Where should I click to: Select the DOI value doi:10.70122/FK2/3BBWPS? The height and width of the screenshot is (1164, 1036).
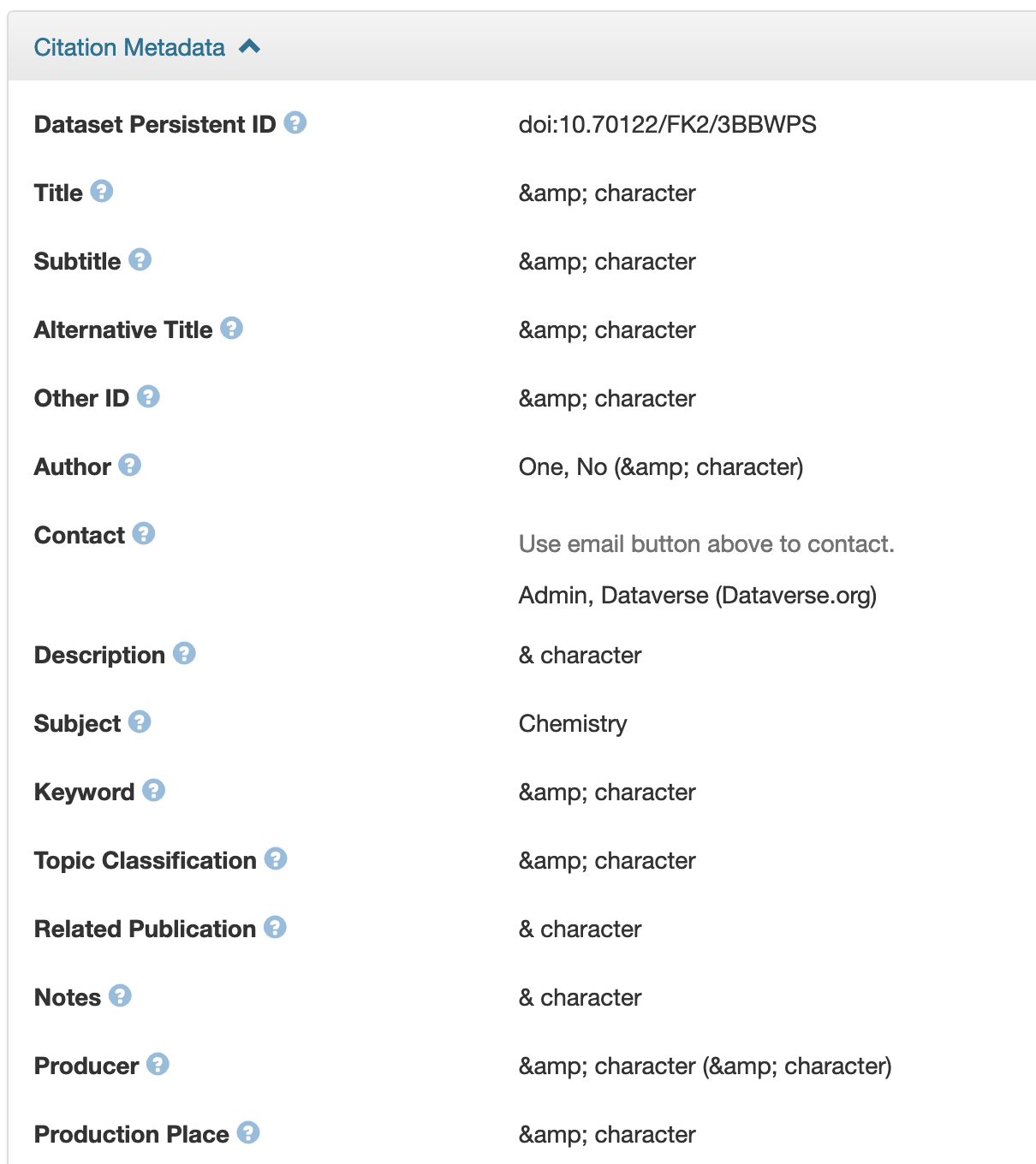click(x=669, y=124)
